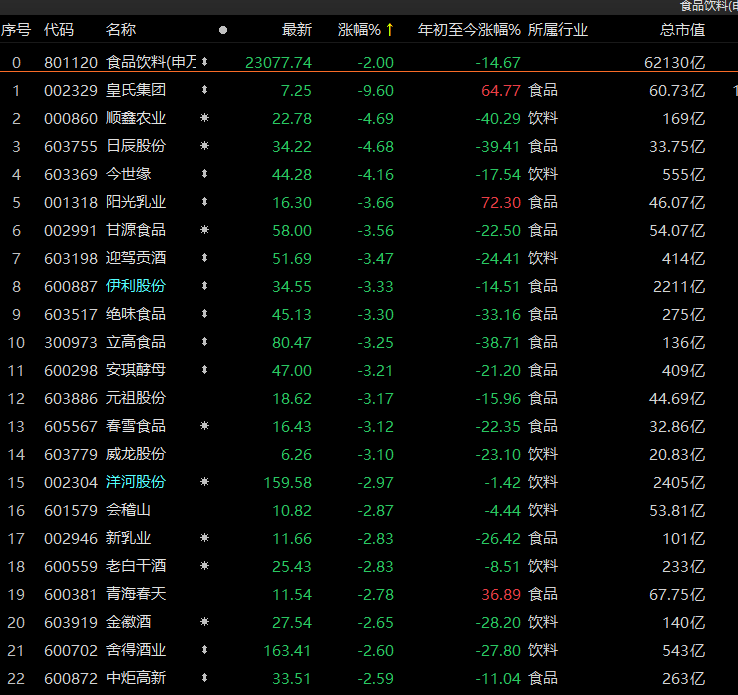Select row with stock name 老白干酒

[136, 566]
